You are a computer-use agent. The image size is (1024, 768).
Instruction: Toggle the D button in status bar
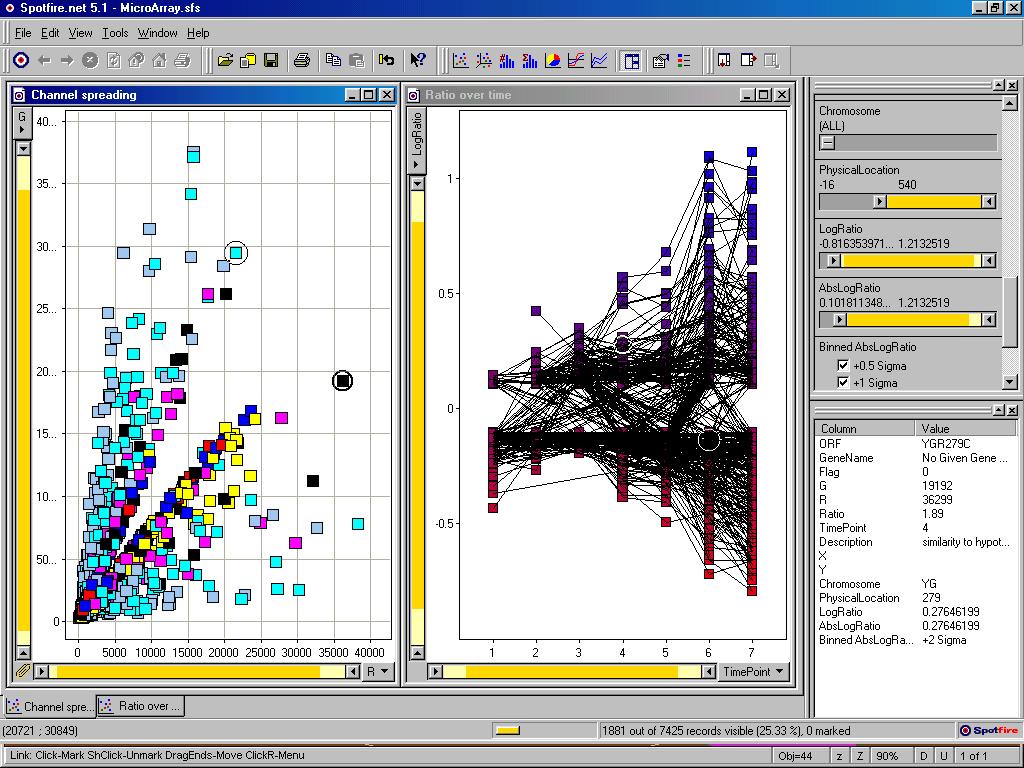pyautogui.click(x=923, y=756)
